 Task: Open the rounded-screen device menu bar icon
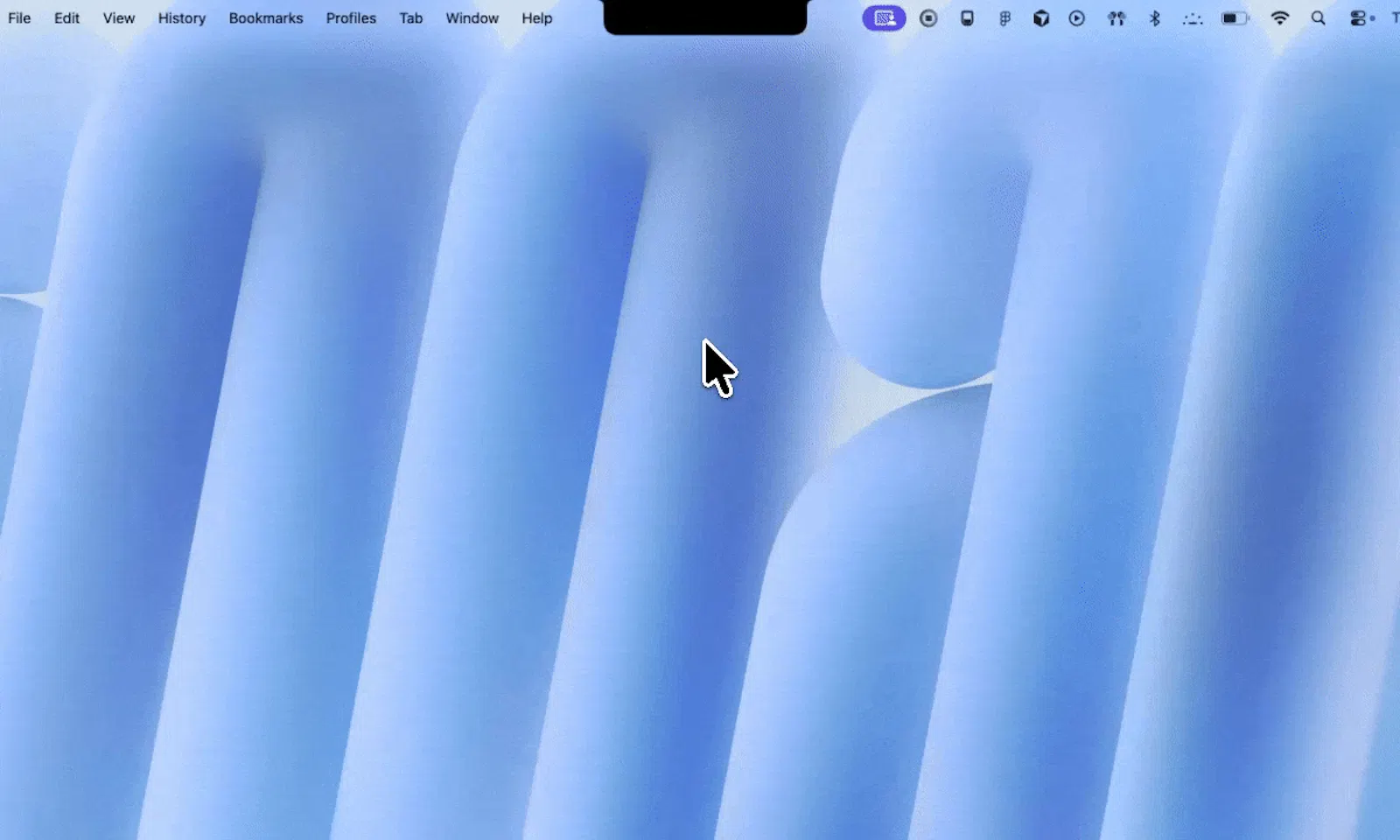[x=967, y=17]
